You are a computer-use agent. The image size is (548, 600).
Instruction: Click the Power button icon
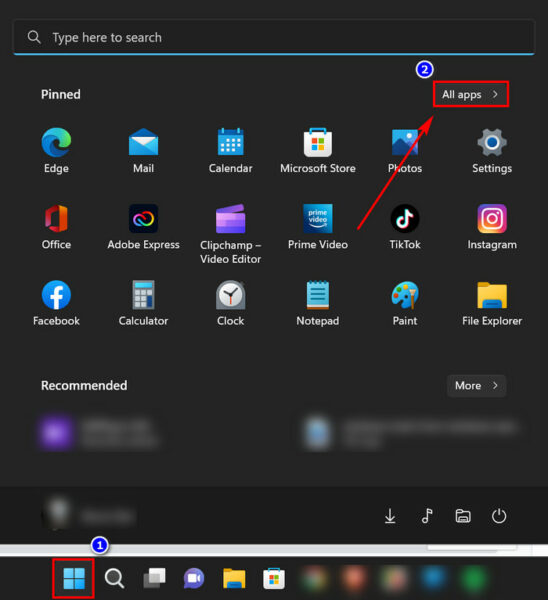click(x=499, y=516)
